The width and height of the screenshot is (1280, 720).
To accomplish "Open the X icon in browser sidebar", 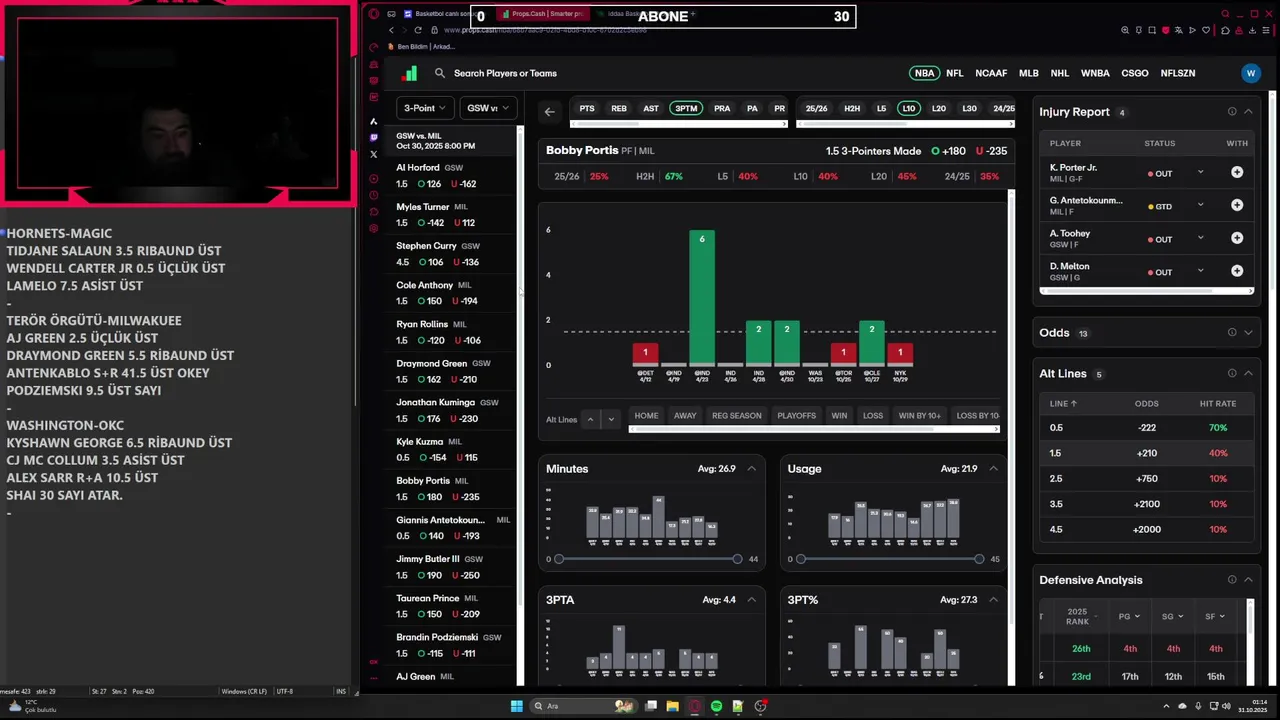I will tap(374, 154).
